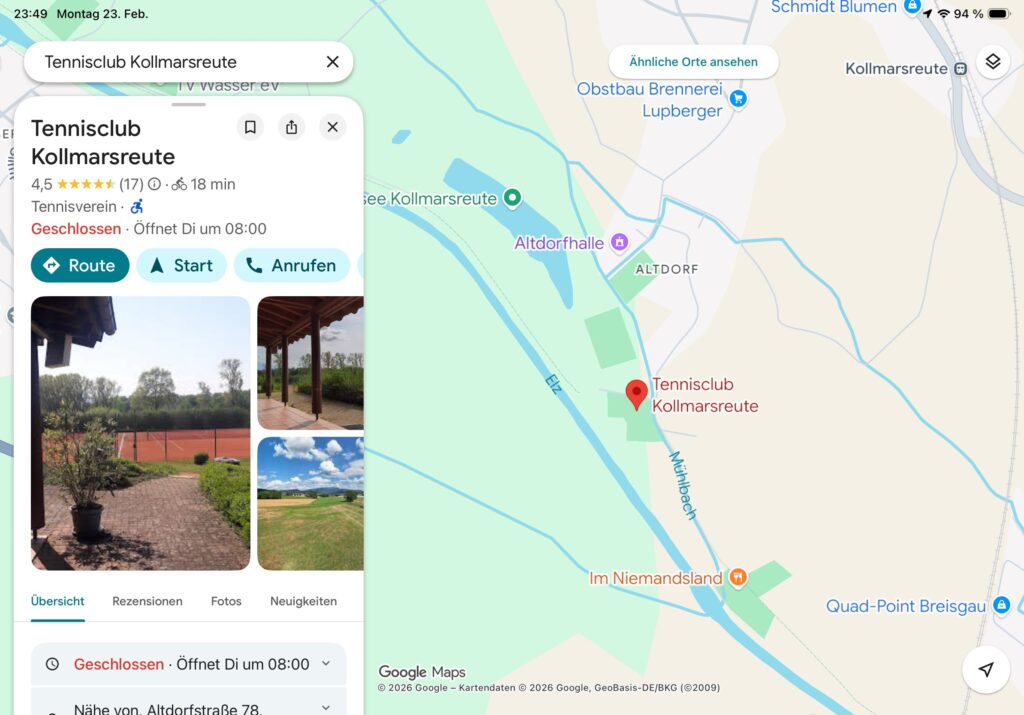This screenshot has height=715, width=1024.
Task: Expand opening hours Geschlossen row
Action: [x=189, y=664]
